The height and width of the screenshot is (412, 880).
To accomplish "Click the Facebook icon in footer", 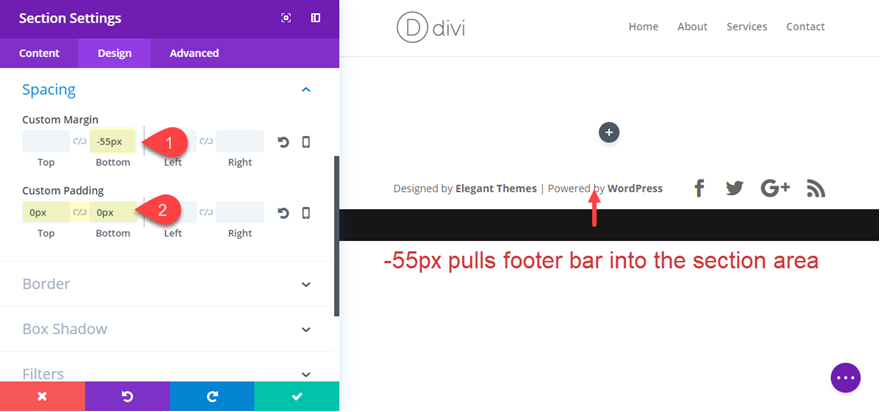I will (699, 188).
